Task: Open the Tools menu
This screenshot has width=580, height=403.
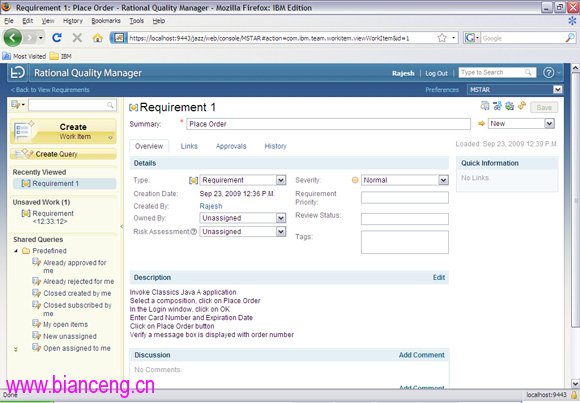Action: 136,21
